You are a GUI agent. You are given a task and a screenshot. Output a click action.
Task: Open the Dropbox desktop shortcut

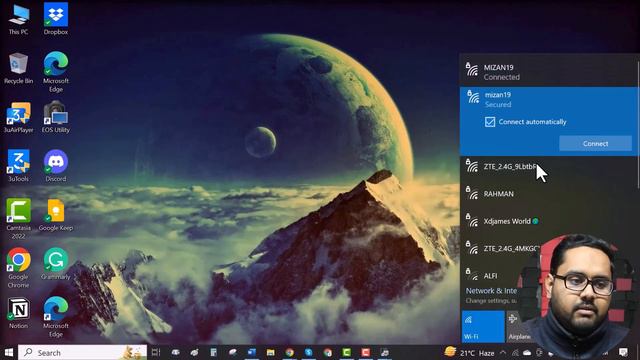coord(56,19)
